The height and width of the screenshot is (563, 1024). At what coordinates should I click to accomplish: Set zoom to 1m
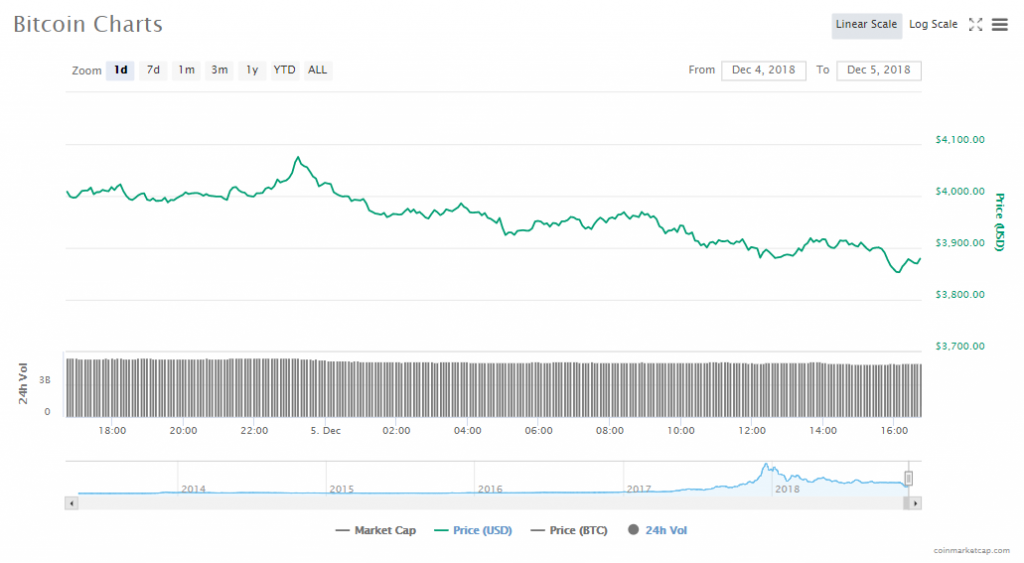tap(186, 70)
